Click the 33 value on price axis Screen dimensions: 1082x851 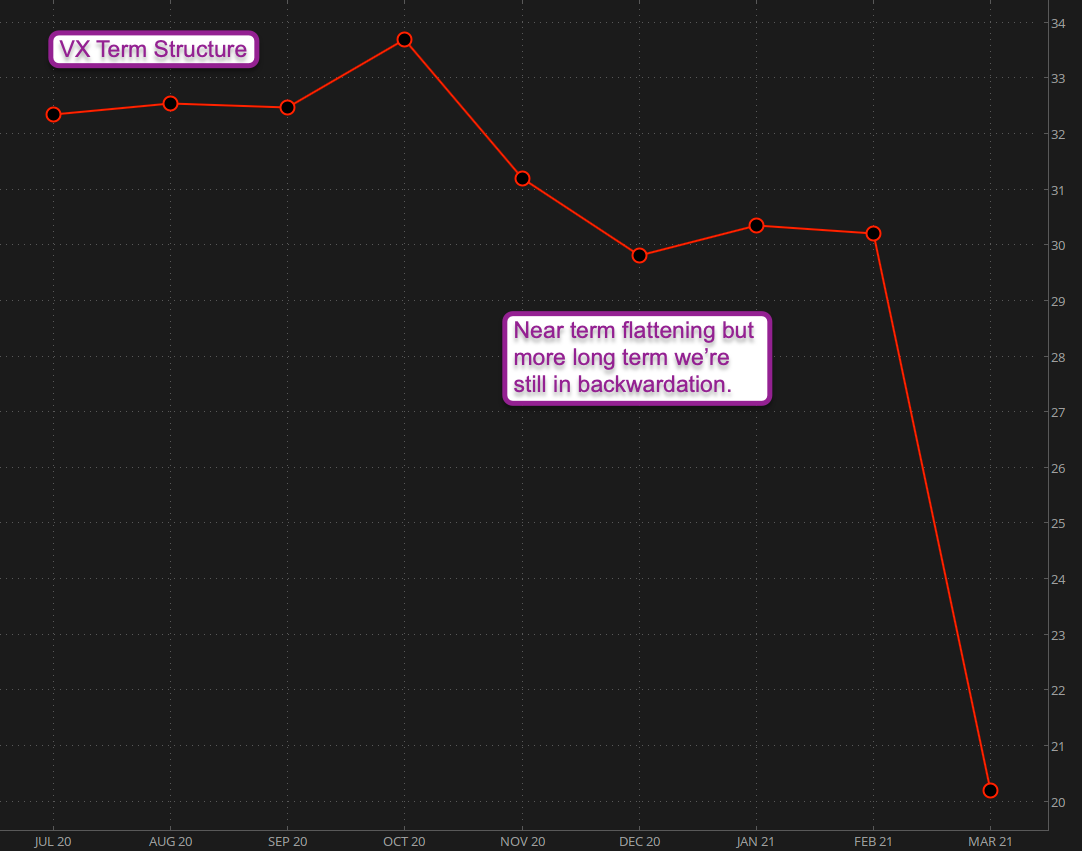(1058, 79)
